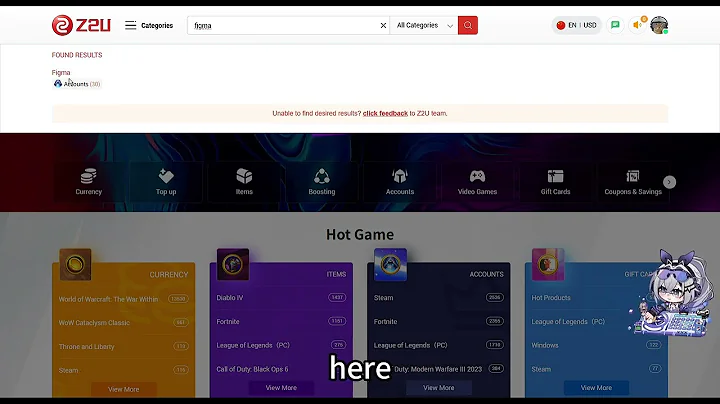This screenshot has width=720, height=404.
Task: Click the user profile avatar
Action: click(x=659, y=25)
